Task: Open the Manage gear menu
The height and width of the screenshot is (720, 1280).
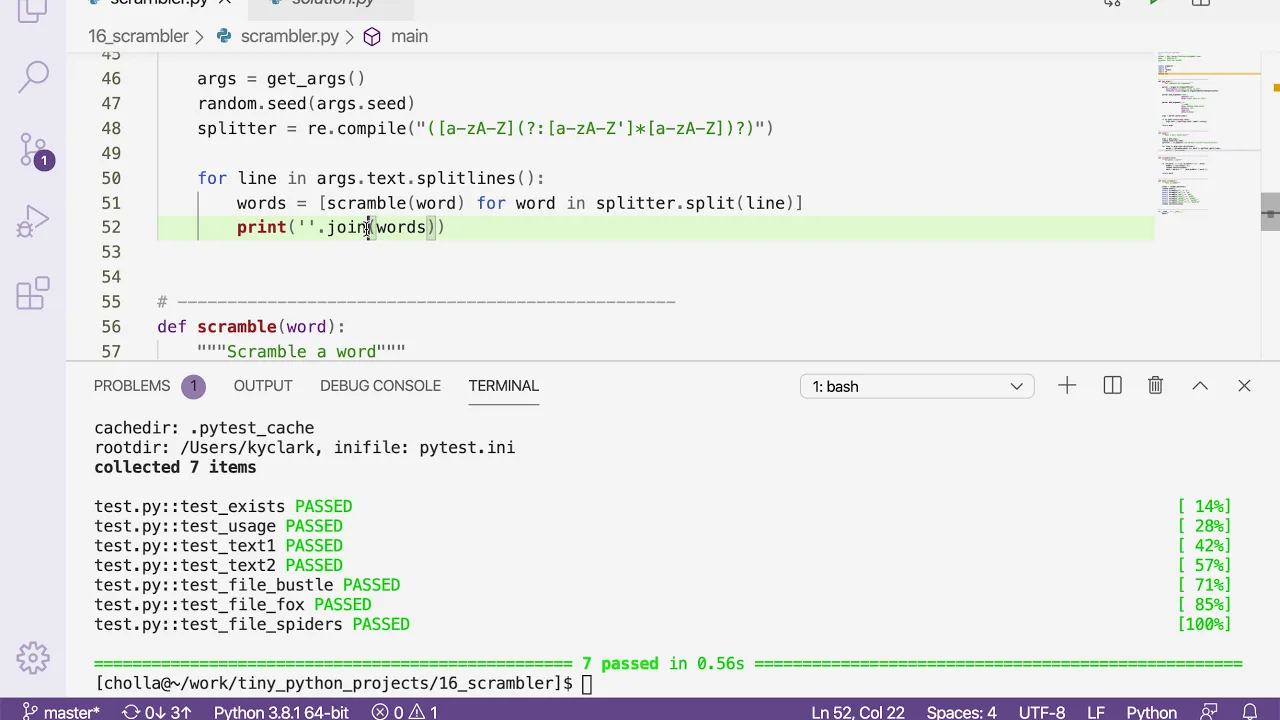Action: coord(33,657)
